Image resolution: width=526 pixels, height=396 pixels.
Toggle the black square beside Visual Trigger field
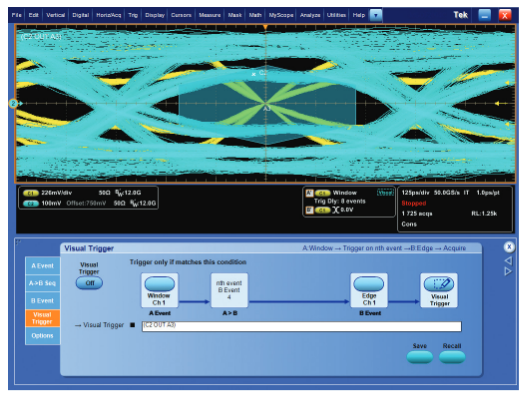(x=133, y=325)
